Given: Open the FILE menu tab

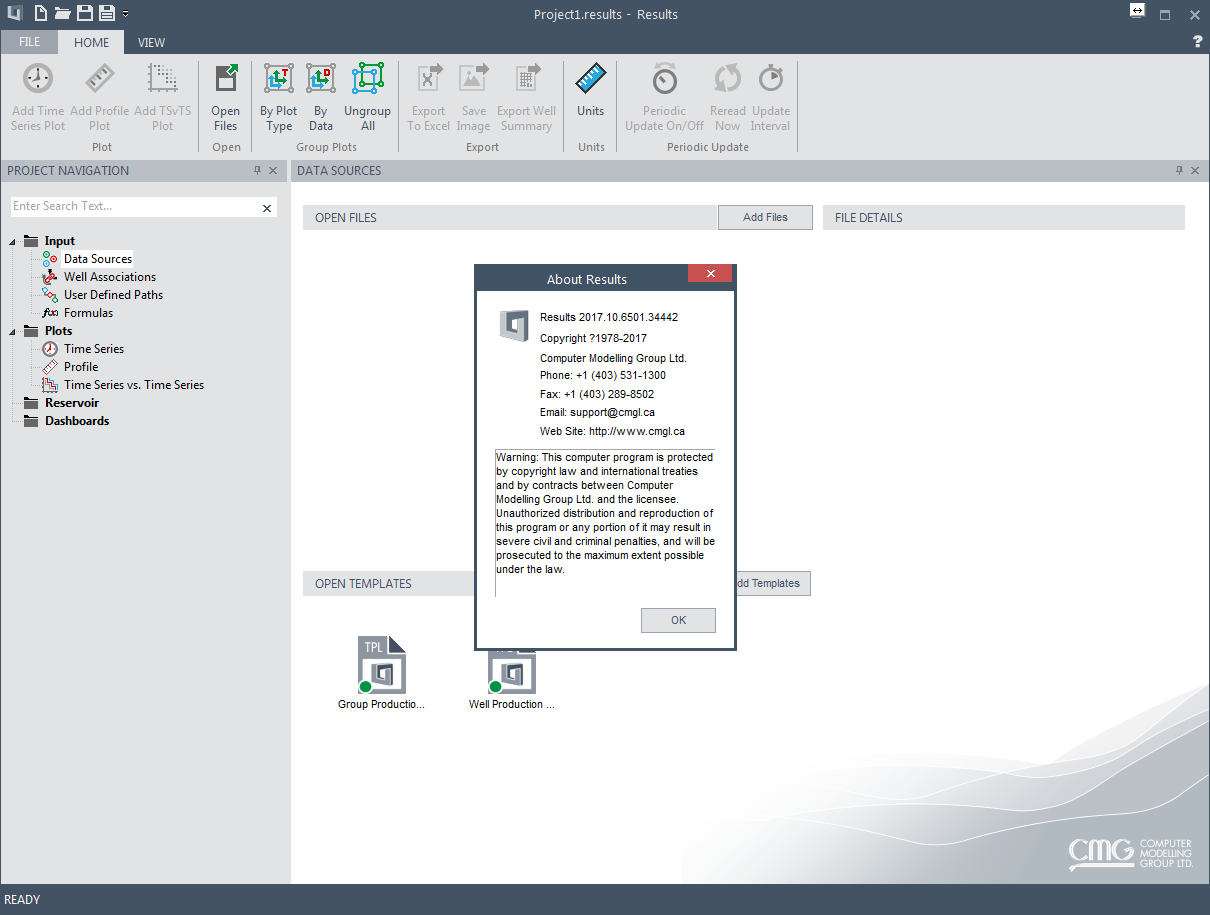Looking at the screenshot, I should click(x=29, y=42).
